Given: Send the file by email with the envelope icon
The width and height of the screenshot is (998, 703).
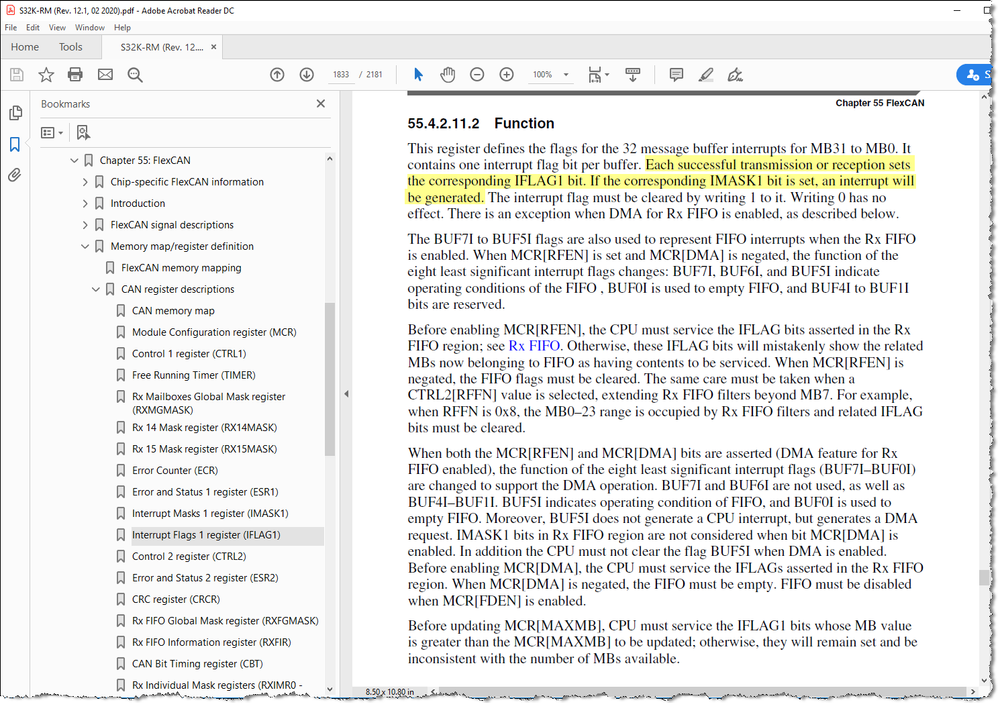Looking at the screenshot, I should point(105,74).
